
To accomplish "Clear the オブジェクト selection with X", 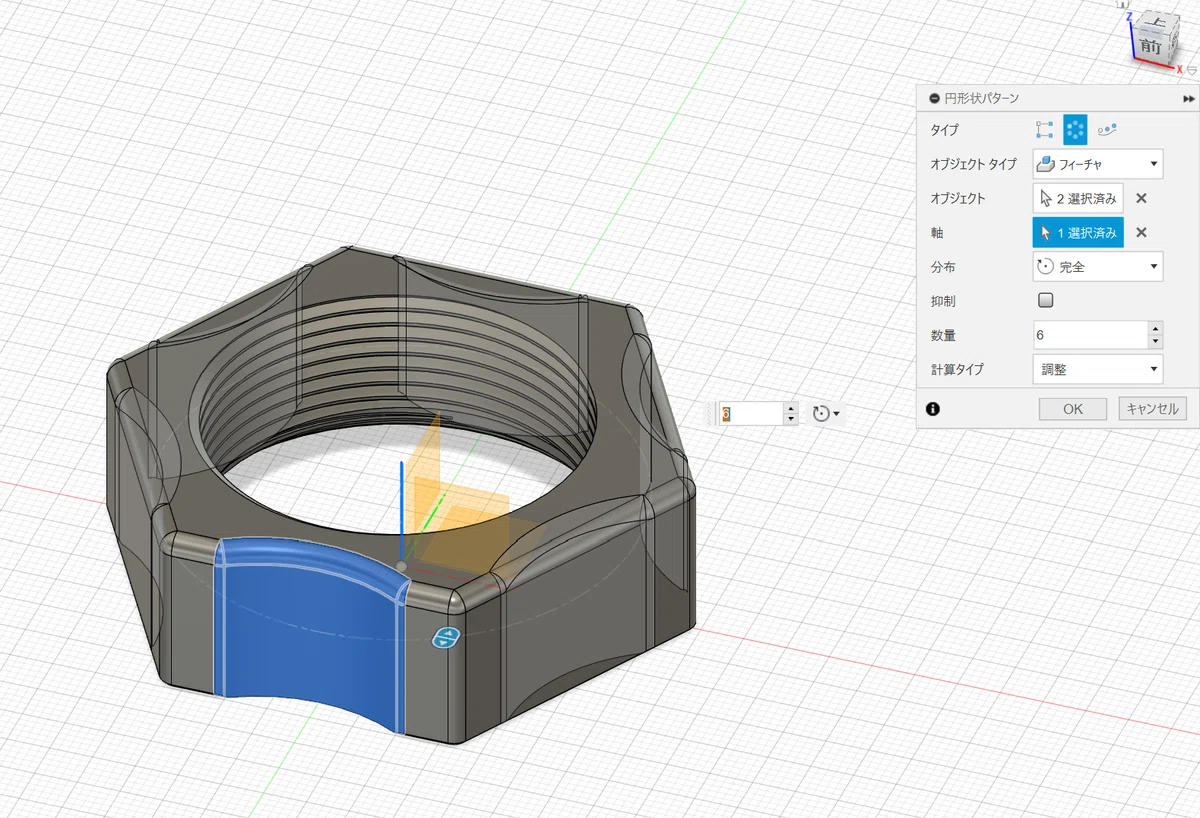I will pyautogui.click(x=1141, y=198).
